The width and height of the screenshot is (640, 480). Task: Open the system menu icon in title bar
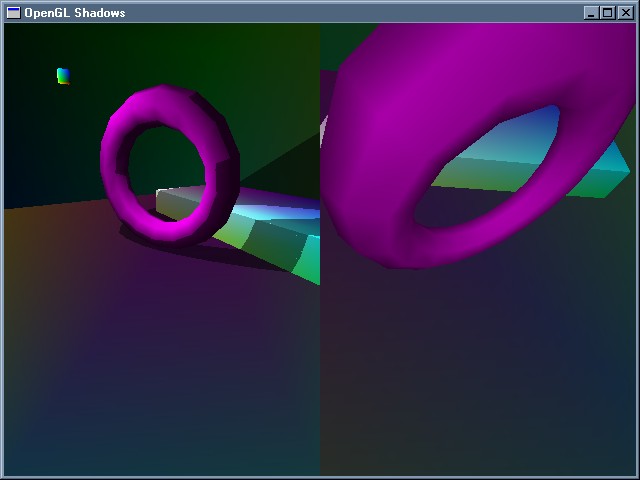tap(13, 12)
